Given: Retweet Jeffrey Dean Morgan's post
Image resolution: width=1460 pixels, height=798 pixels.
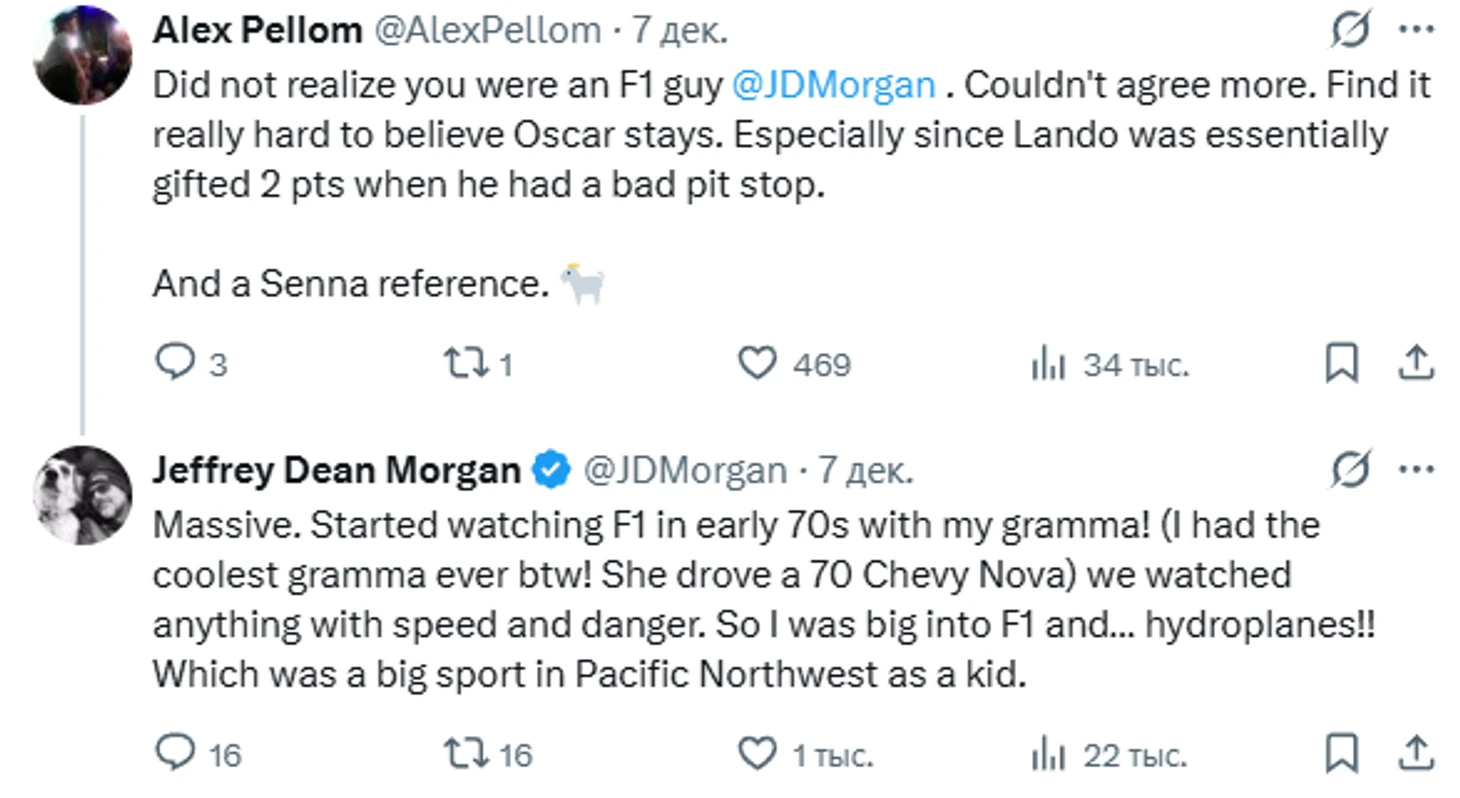Looking at the screenshot, I should (465, 753).
